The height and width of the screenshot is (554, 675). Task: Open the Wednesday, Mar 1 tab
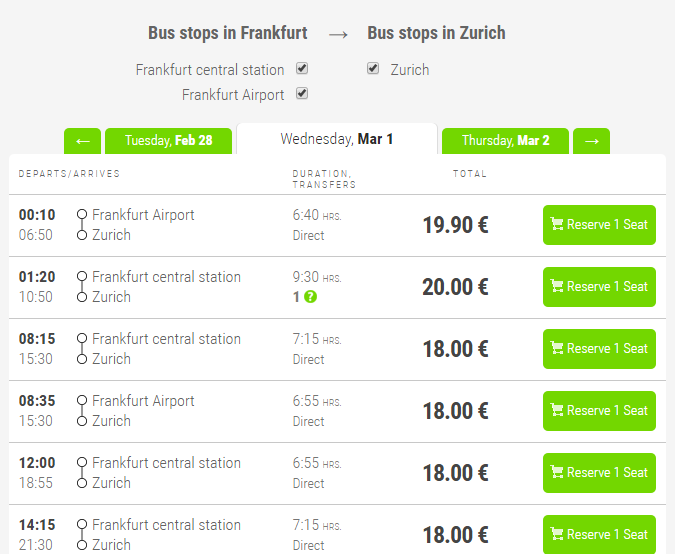pos(337,139)
